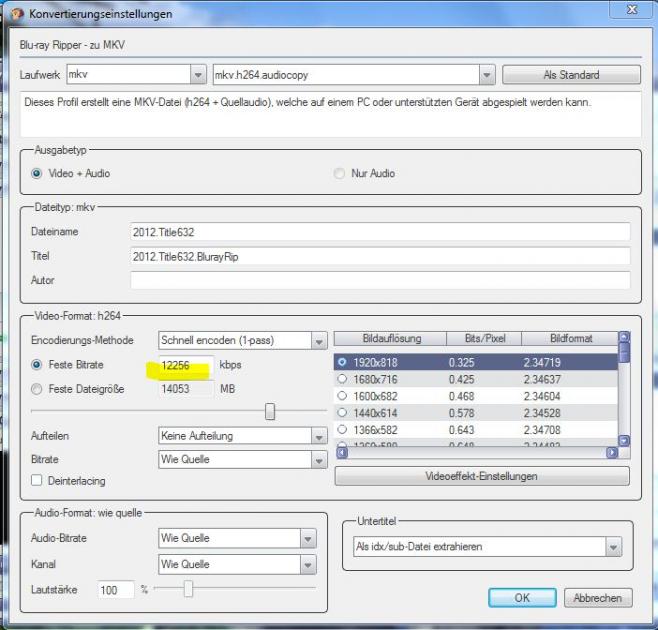658x630 pixels.
Task: Click the Als Standard button
Action: pos(571,75)
